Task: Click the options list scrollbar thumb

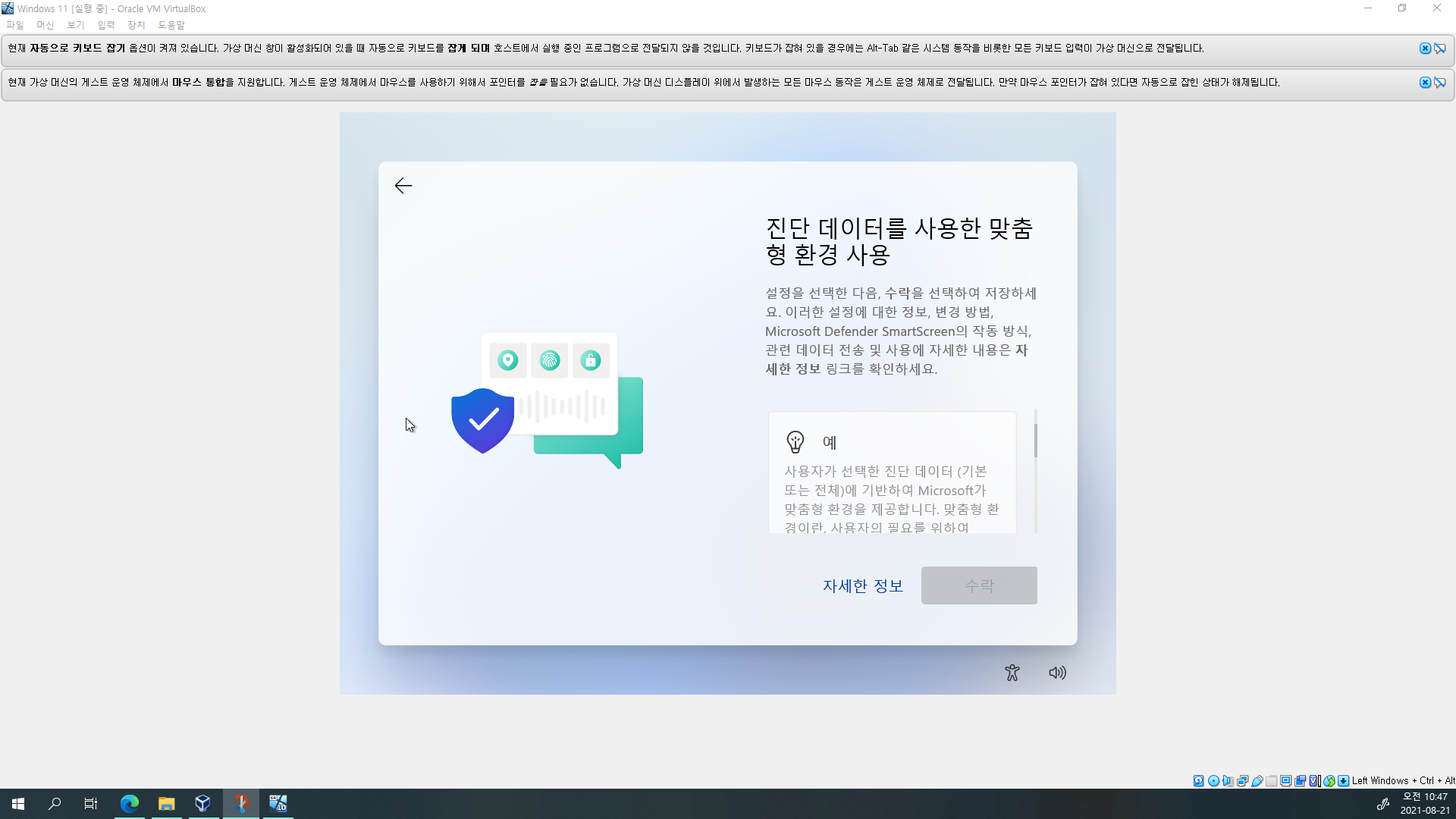Action: coord(1035,440)
